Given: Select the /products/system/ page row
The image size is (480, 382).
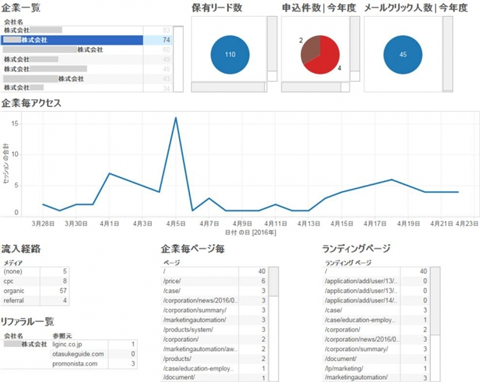Looking at the screenshot, I should point(214,330).
